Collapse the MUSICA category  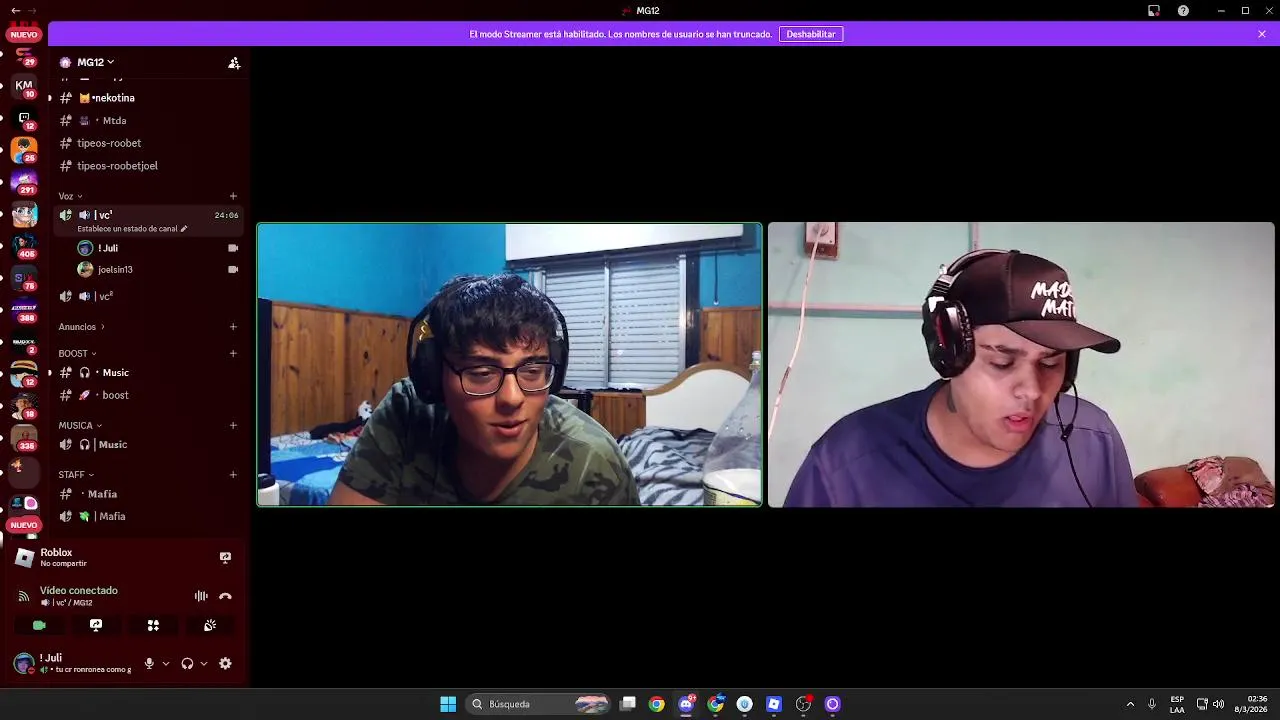click(80, 425)
